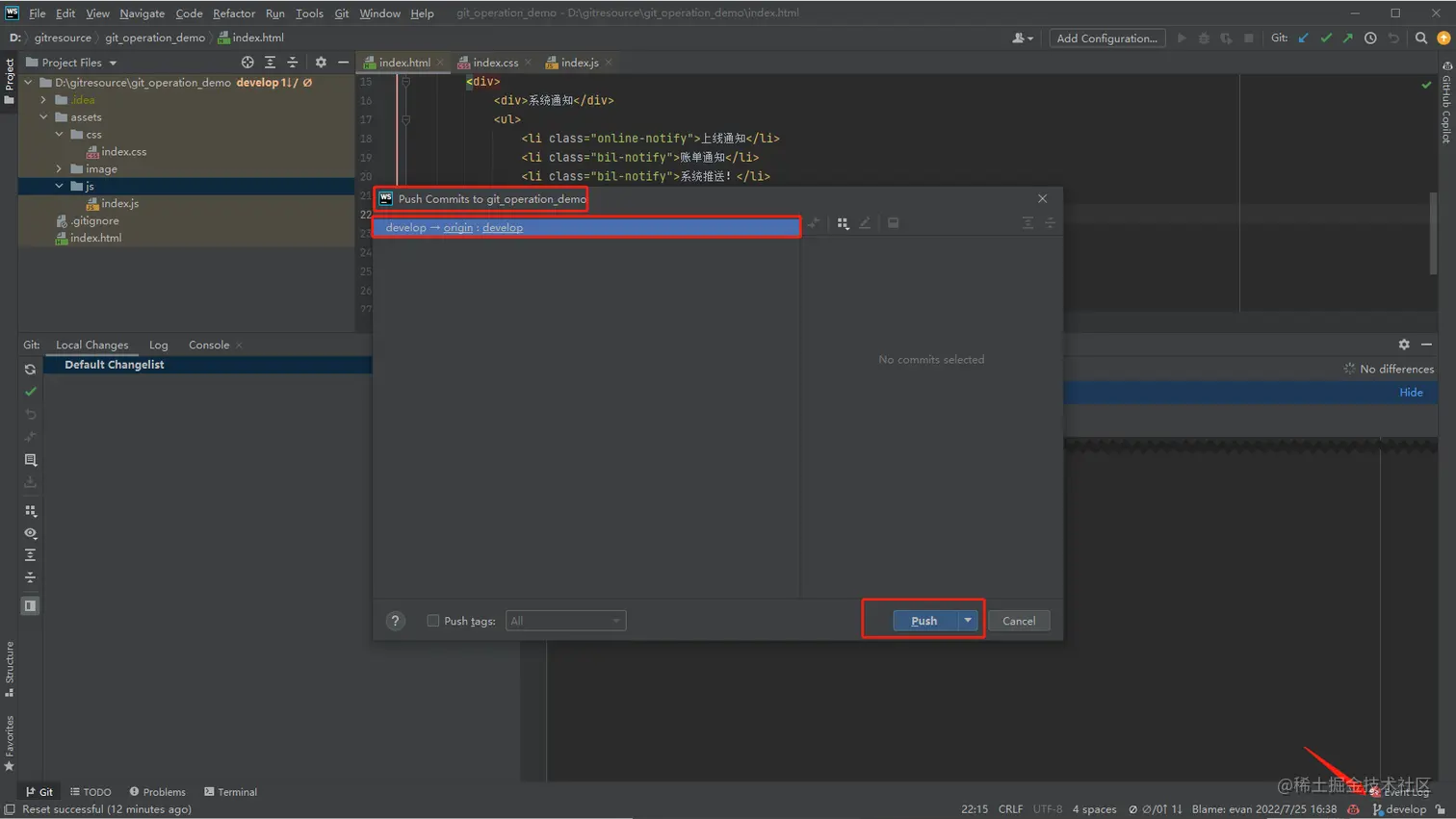Click the Add Configuration field in toolbar
Viewport: 1456px width, 819px height.
pyautogui.click(x=1105, y=38)
